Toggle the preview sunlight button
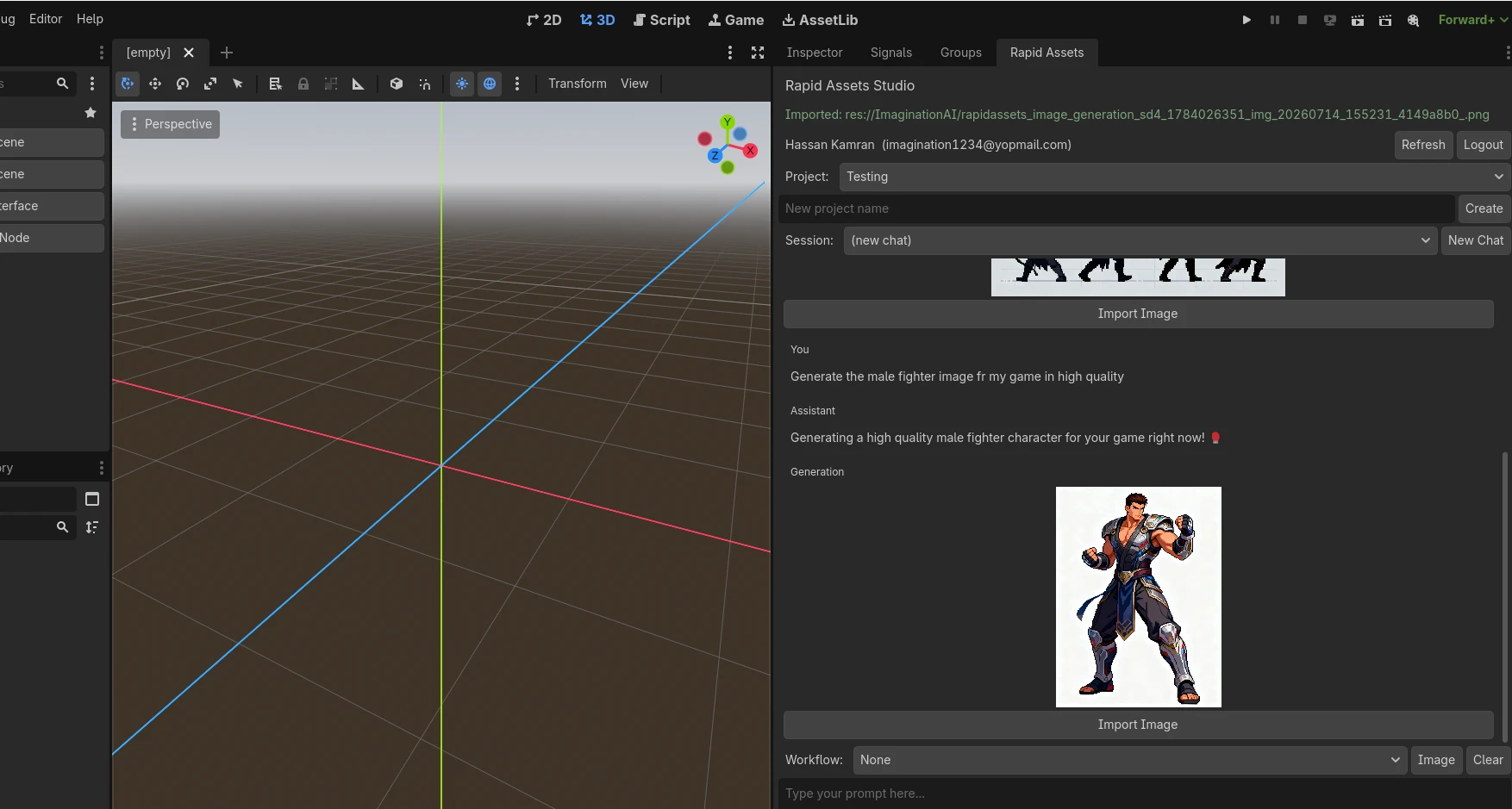1512x809 pixels. point(462,84)
